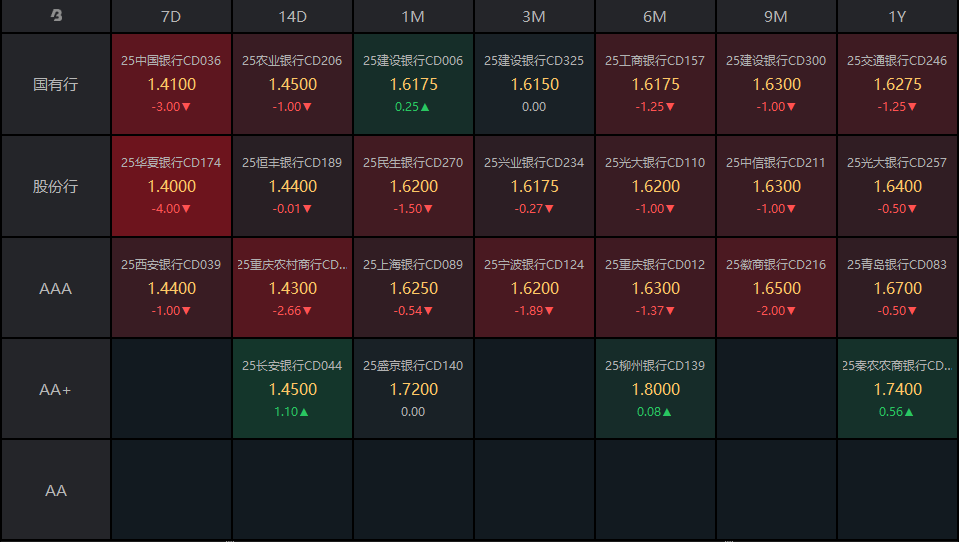Screen dimensions: 959x542
Task: Open the 25华夏银行CD174 cell
Action: pyautogui.click(x=171, y=187)
